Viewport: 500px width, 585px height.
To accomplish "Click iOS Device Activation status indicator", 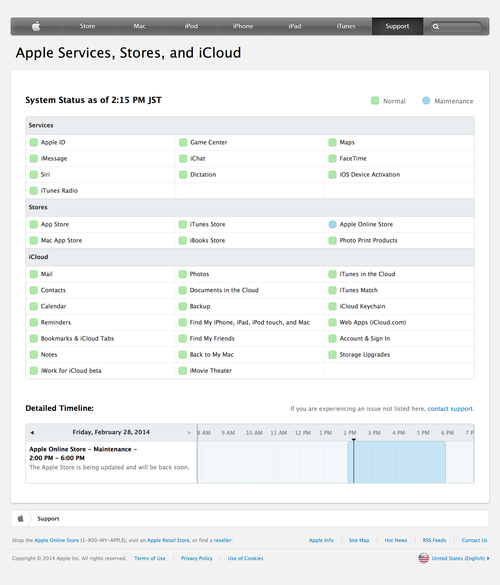I will [332, 174].
